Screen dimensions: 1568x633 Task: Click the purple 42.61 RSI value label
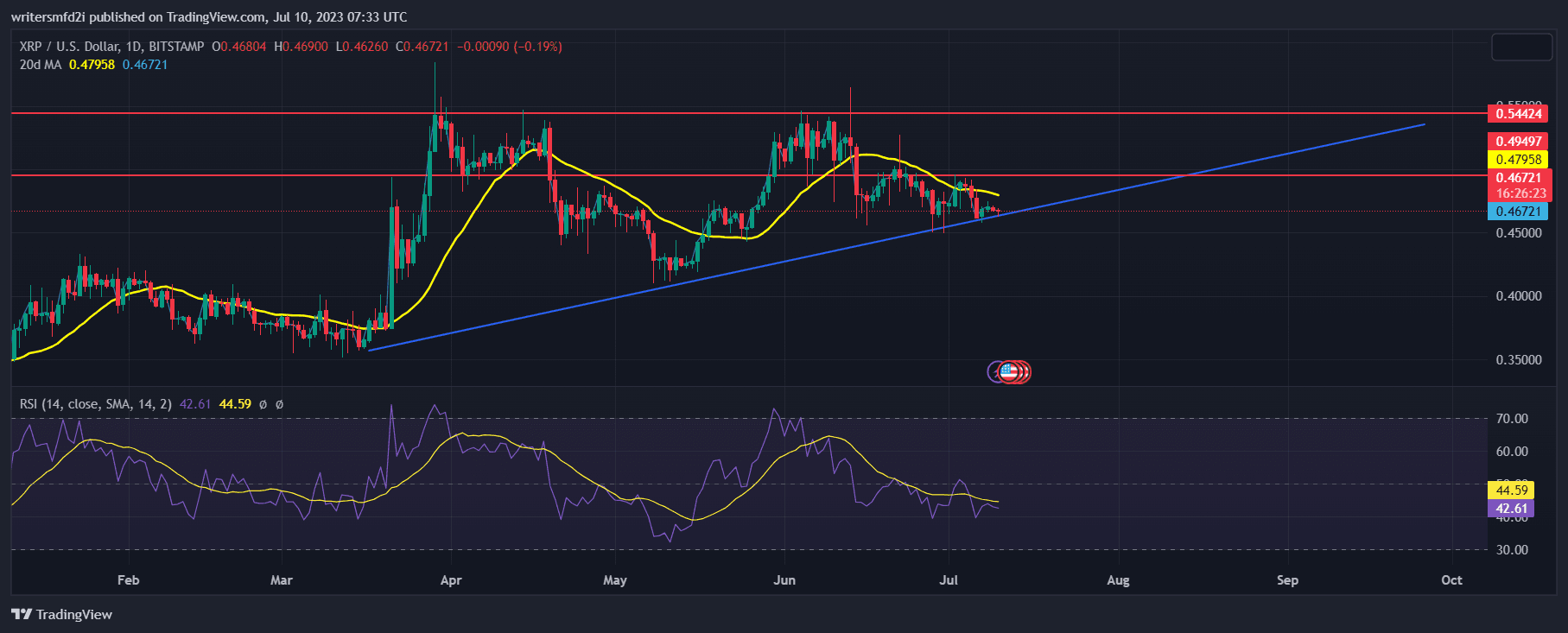(x=1511, y=509)
